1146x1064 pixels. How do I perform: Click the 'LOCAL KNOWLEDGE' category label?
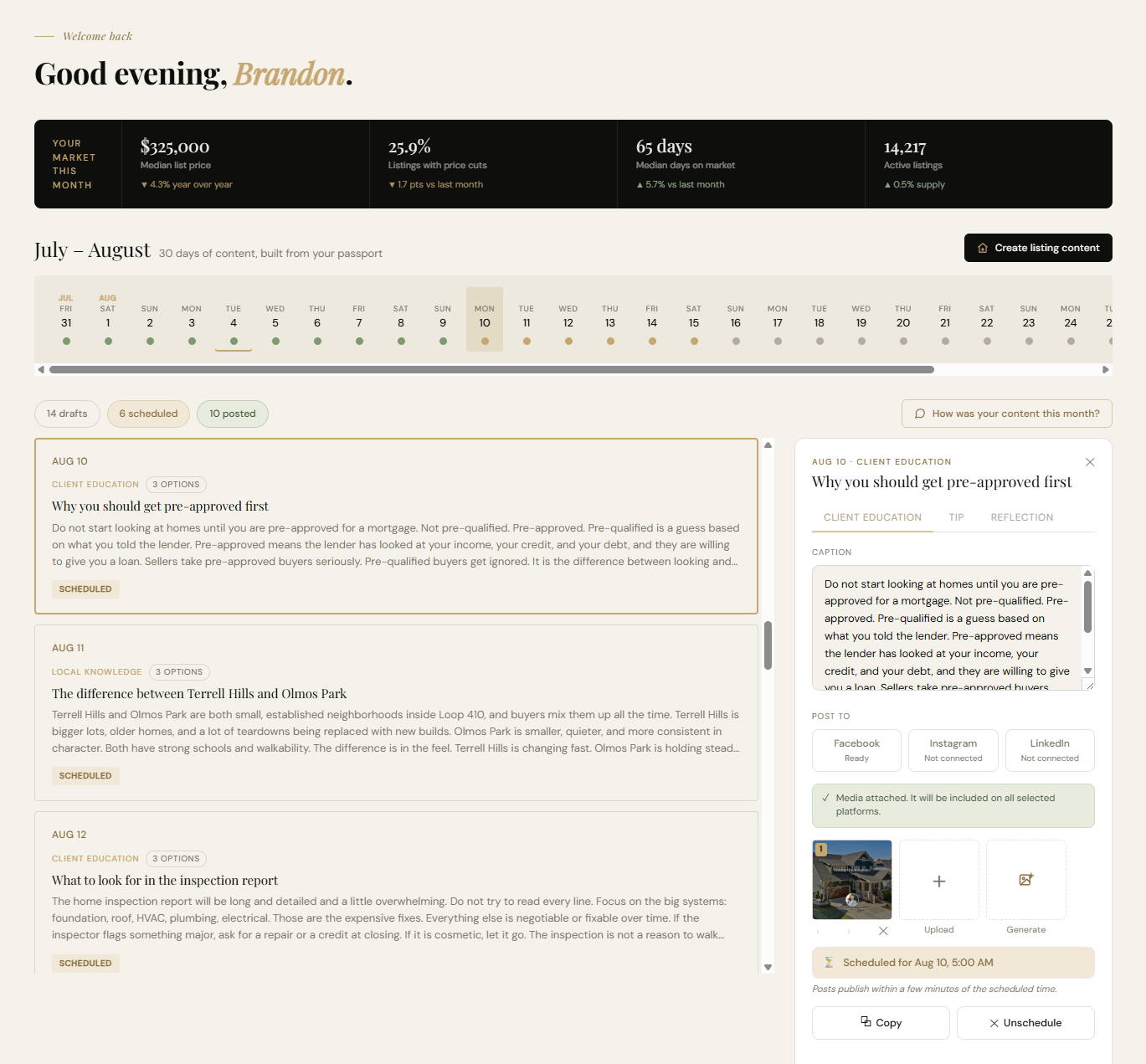97,672
